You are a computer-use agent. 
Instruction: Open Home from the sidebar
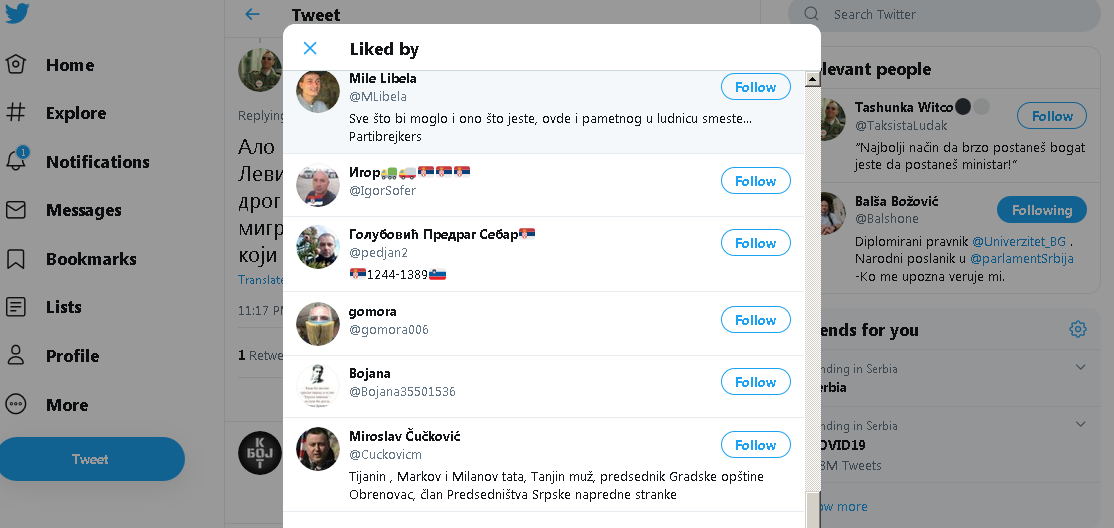69,65
